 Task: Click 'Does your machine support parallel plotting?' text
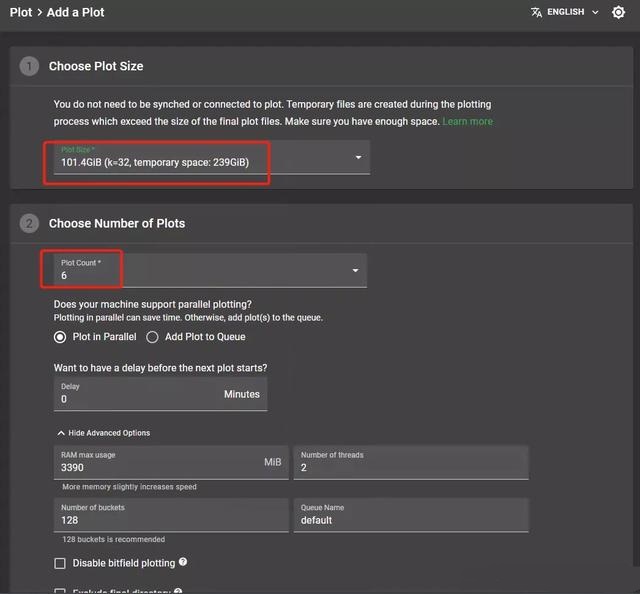click(153, 304)
